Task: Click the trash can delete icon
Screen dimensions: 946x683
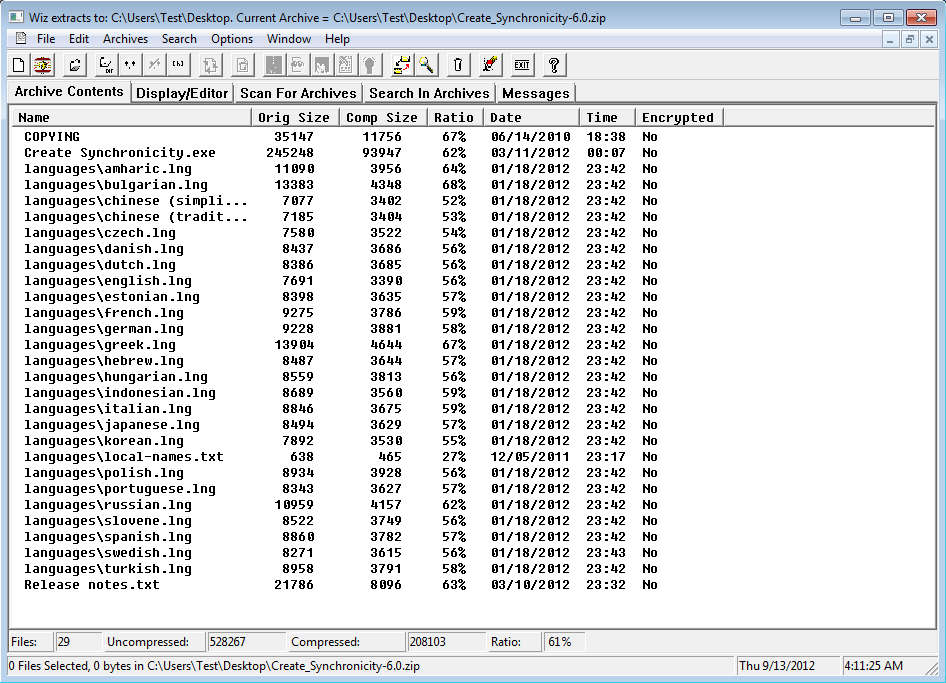Action: (458, 65)
